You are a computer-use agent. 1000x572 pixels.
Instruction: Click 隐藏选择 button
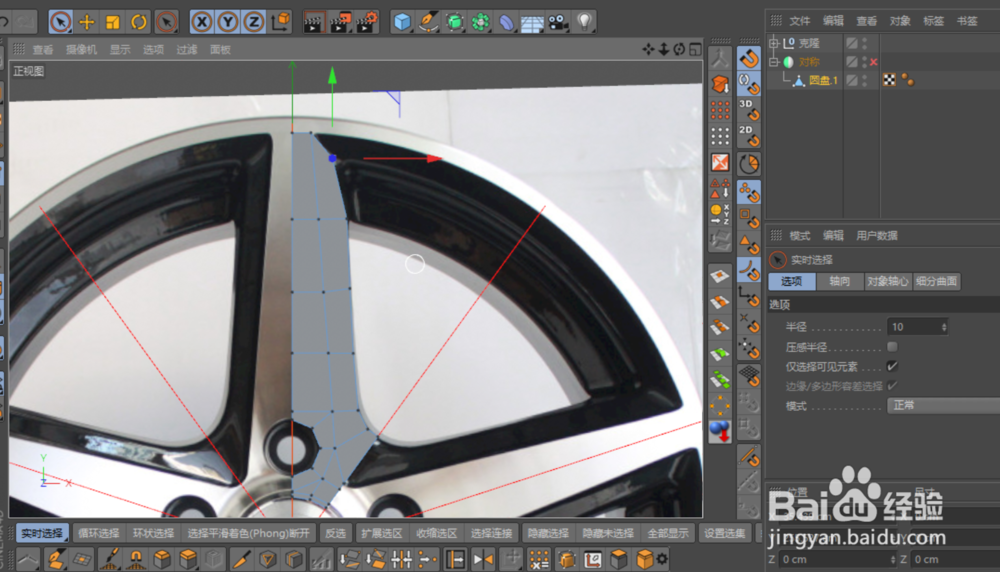548,533
